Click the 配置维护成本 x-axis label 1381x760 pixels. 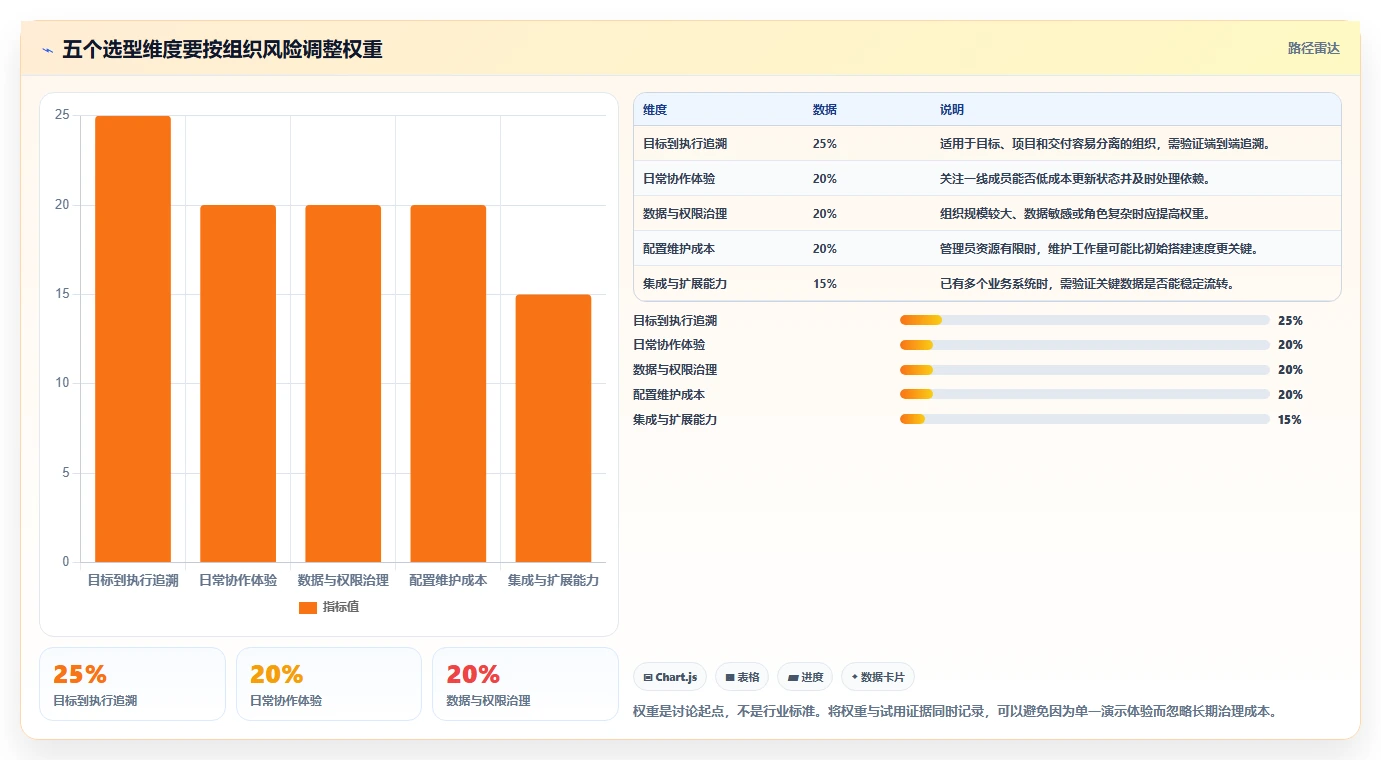point(448,580)
